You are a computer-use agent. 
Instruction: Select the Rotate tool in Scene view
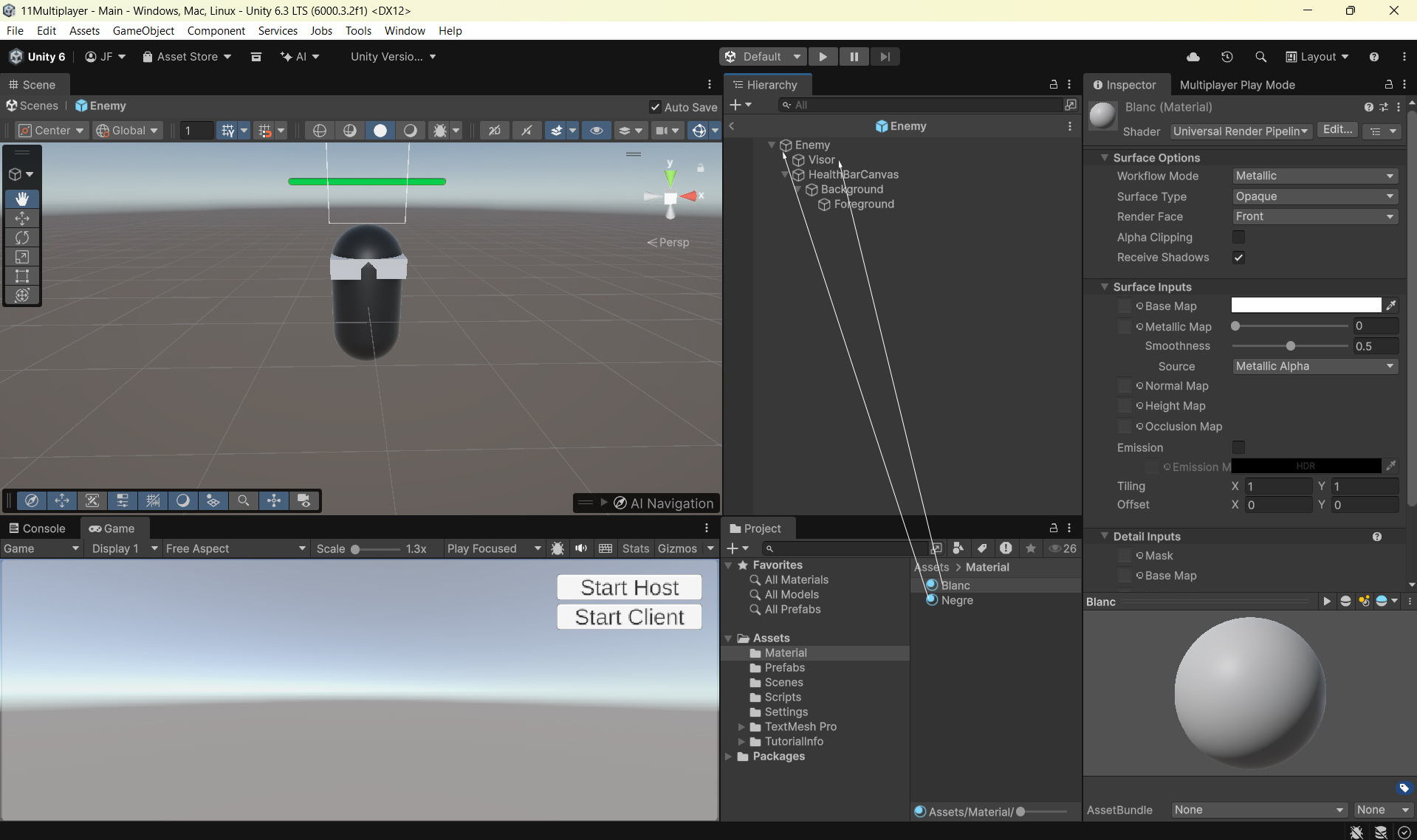(22, 238)
